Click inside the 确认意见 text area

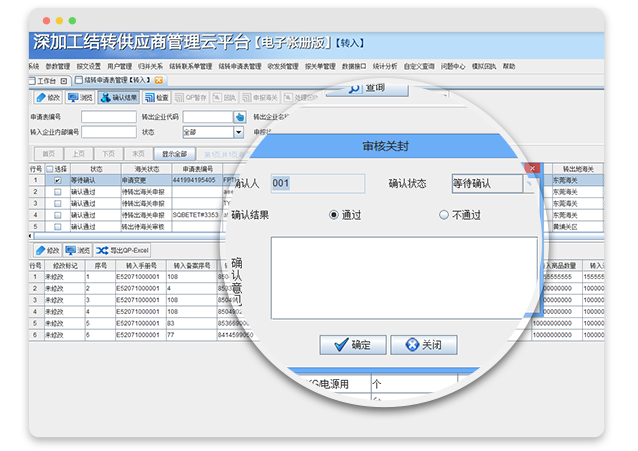tap(404, 278)
